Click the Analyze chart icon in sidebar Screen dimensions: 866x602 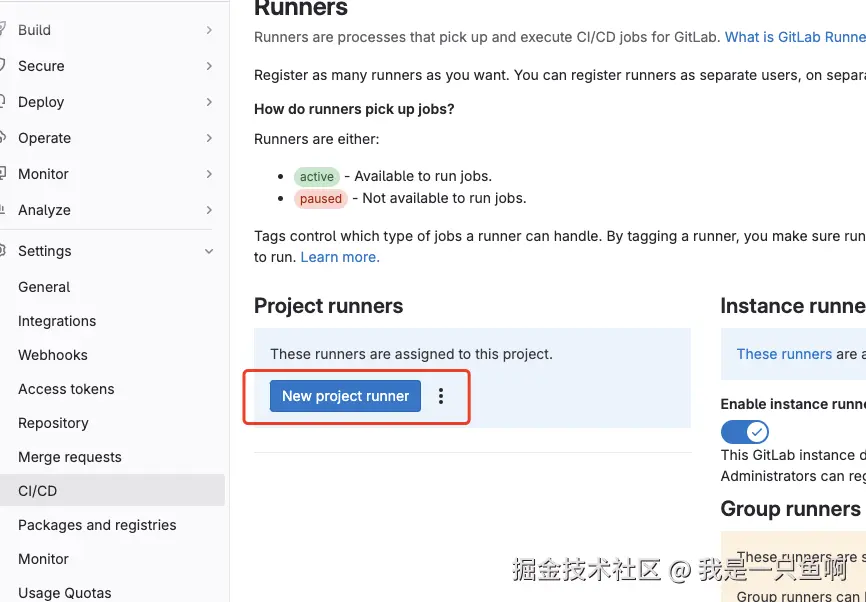point(3,210)
